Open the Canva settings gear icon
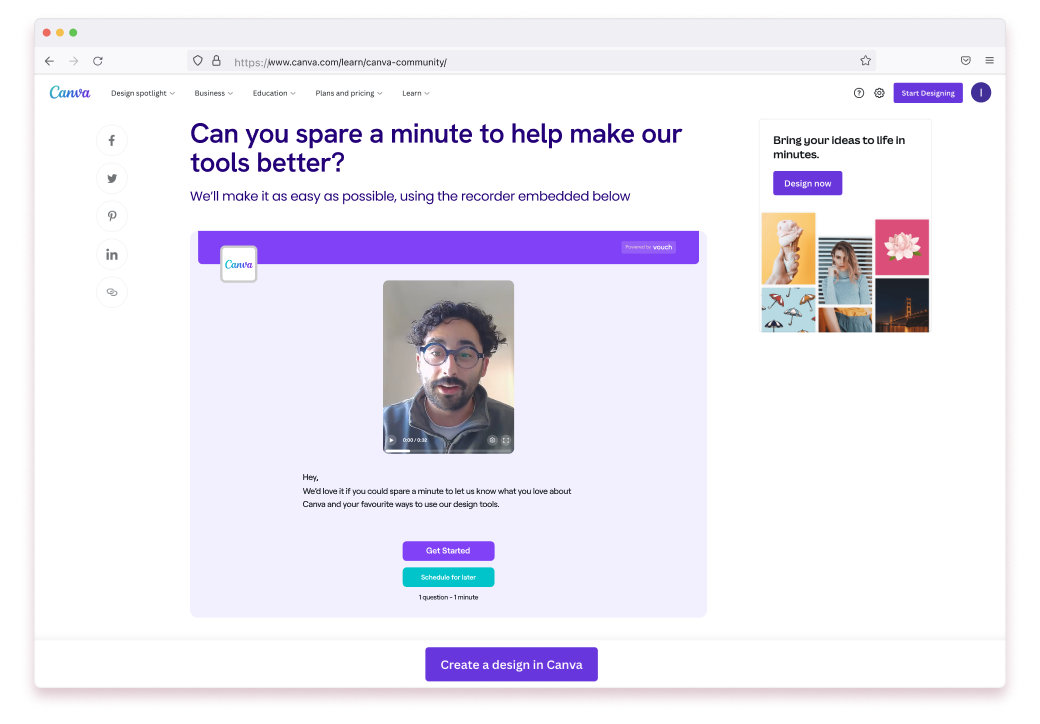 click(879, 92)
